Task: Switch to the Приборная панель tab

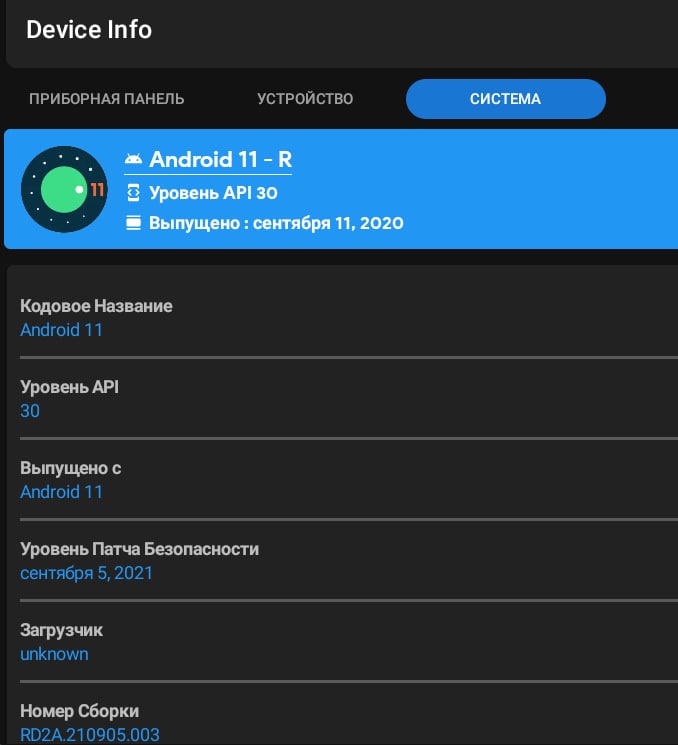Action: 107,99
